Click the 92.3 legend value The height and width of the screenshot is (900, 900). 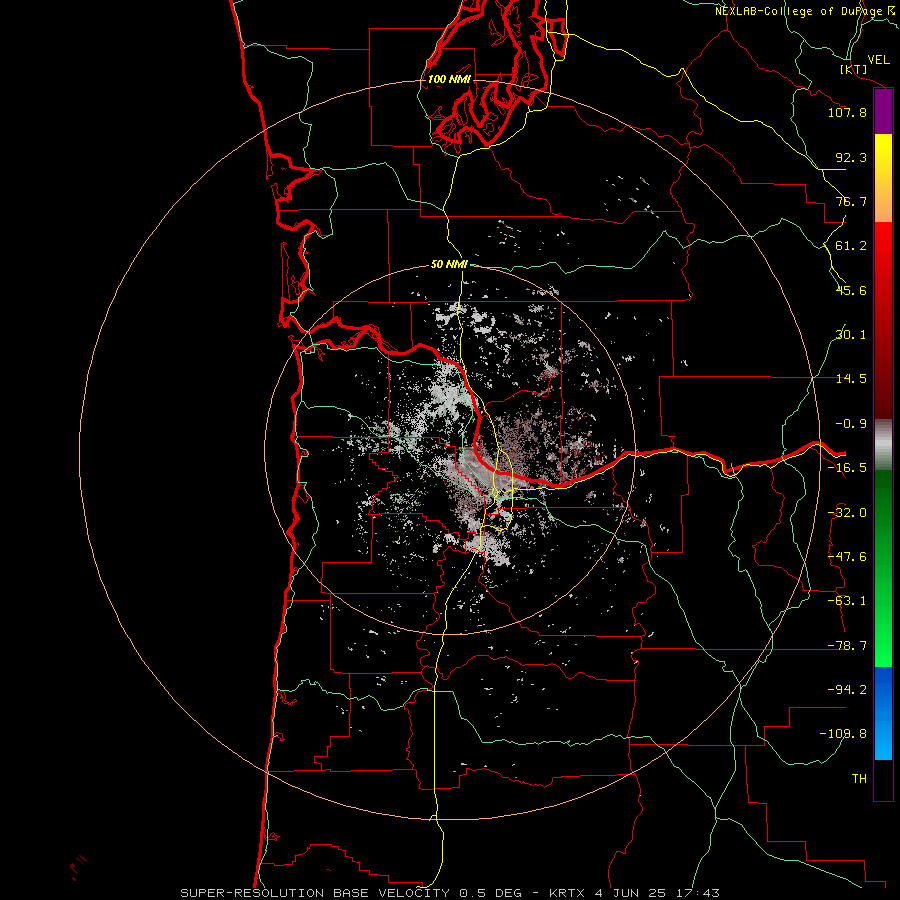(x=851, y=157)
